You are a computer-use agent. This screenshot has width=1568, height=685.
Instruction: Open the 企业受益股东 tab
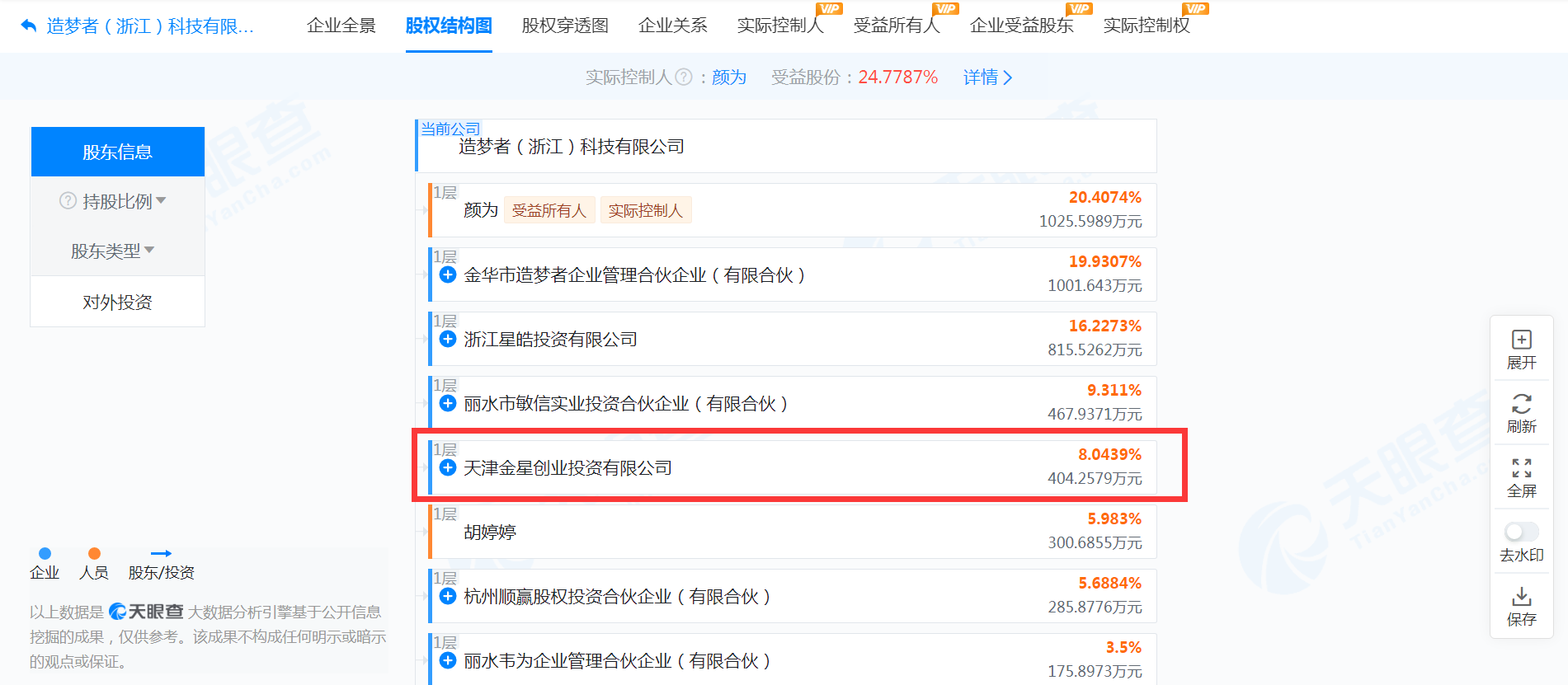pyautogui.click(x=1021, y=26)
